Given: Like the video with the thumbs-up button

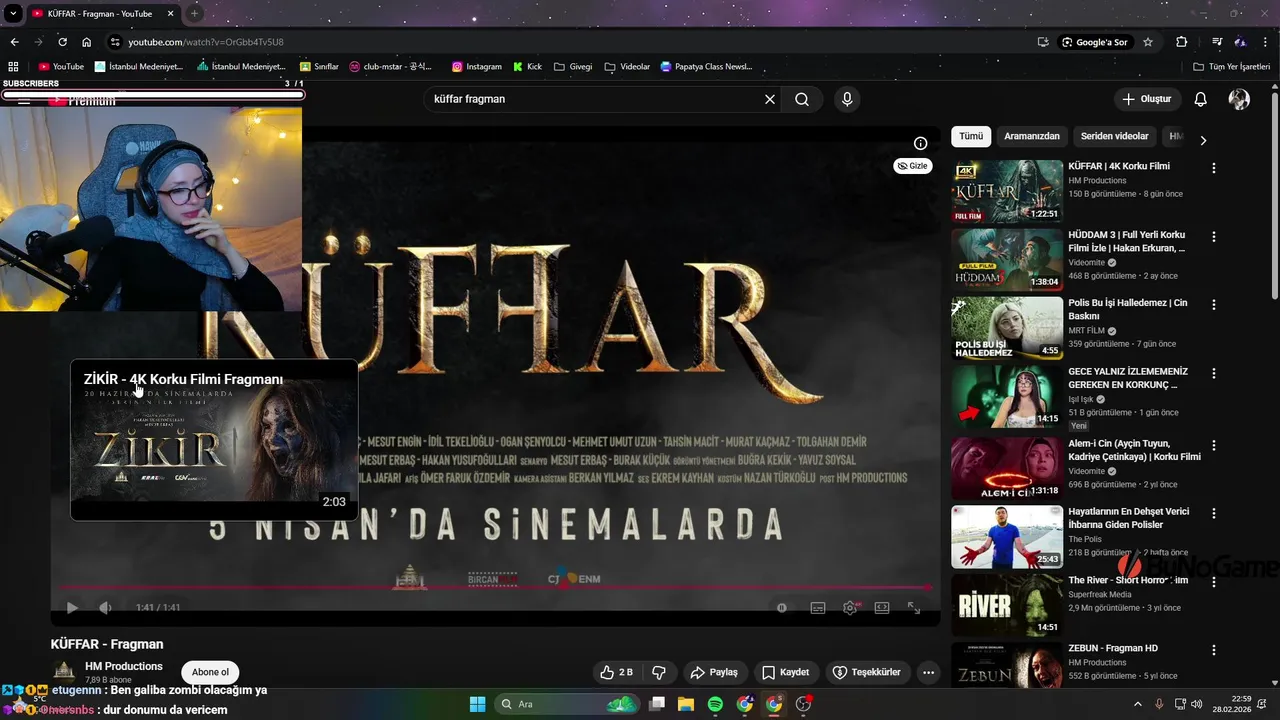Looking at the screenshot, I should (616, 672).
